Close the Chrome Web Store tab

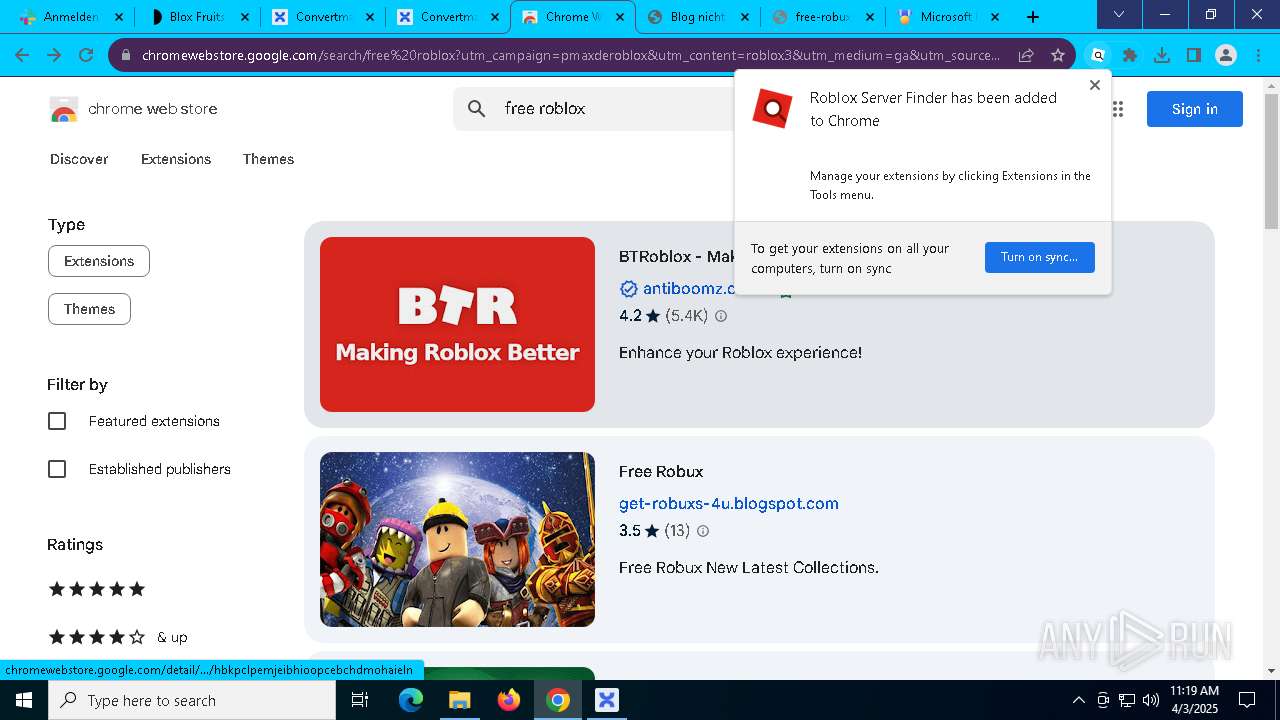click(x=619, y=17)
